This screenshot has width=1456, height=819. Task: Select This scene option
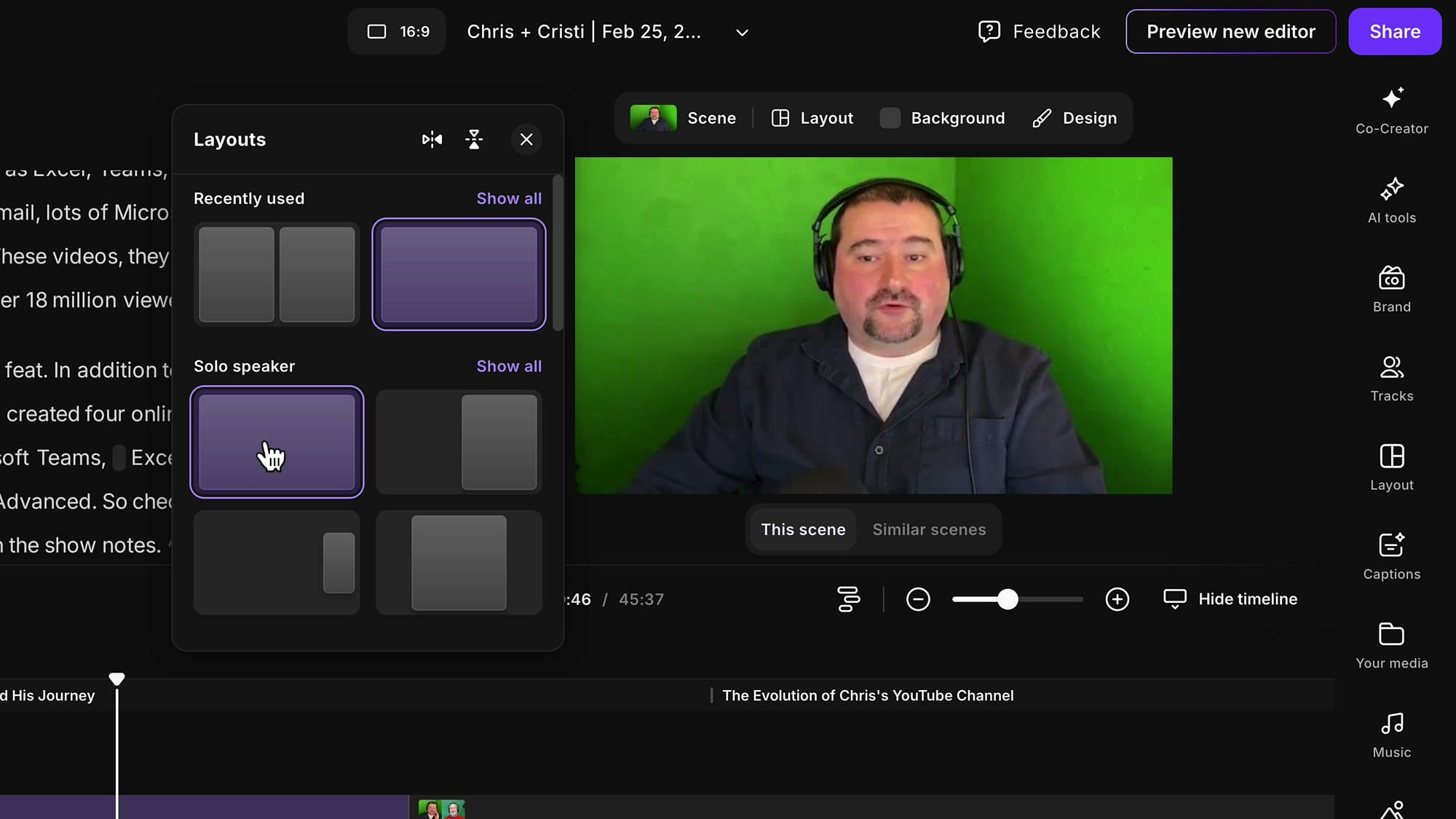pyautogui.click(x=803, y=529)
